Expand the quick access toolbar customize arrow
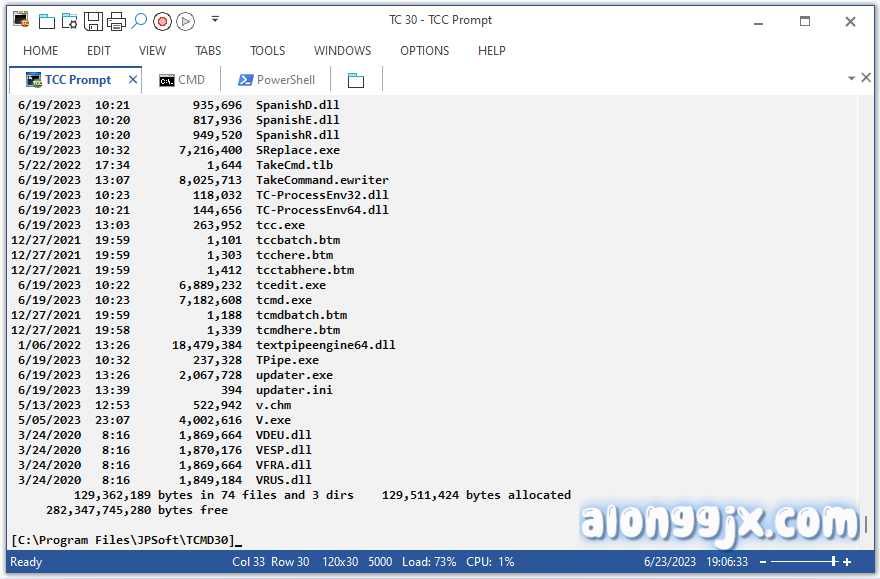This screenshot has height=579, width=880. coord(215,20)
